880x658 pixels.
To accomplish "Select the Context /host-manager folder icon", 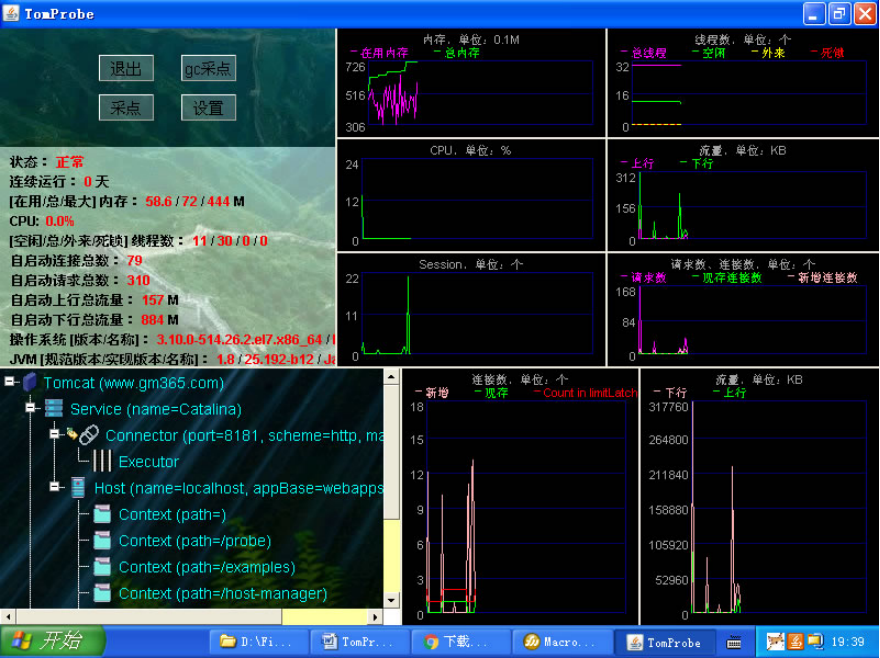I will 102,593.
